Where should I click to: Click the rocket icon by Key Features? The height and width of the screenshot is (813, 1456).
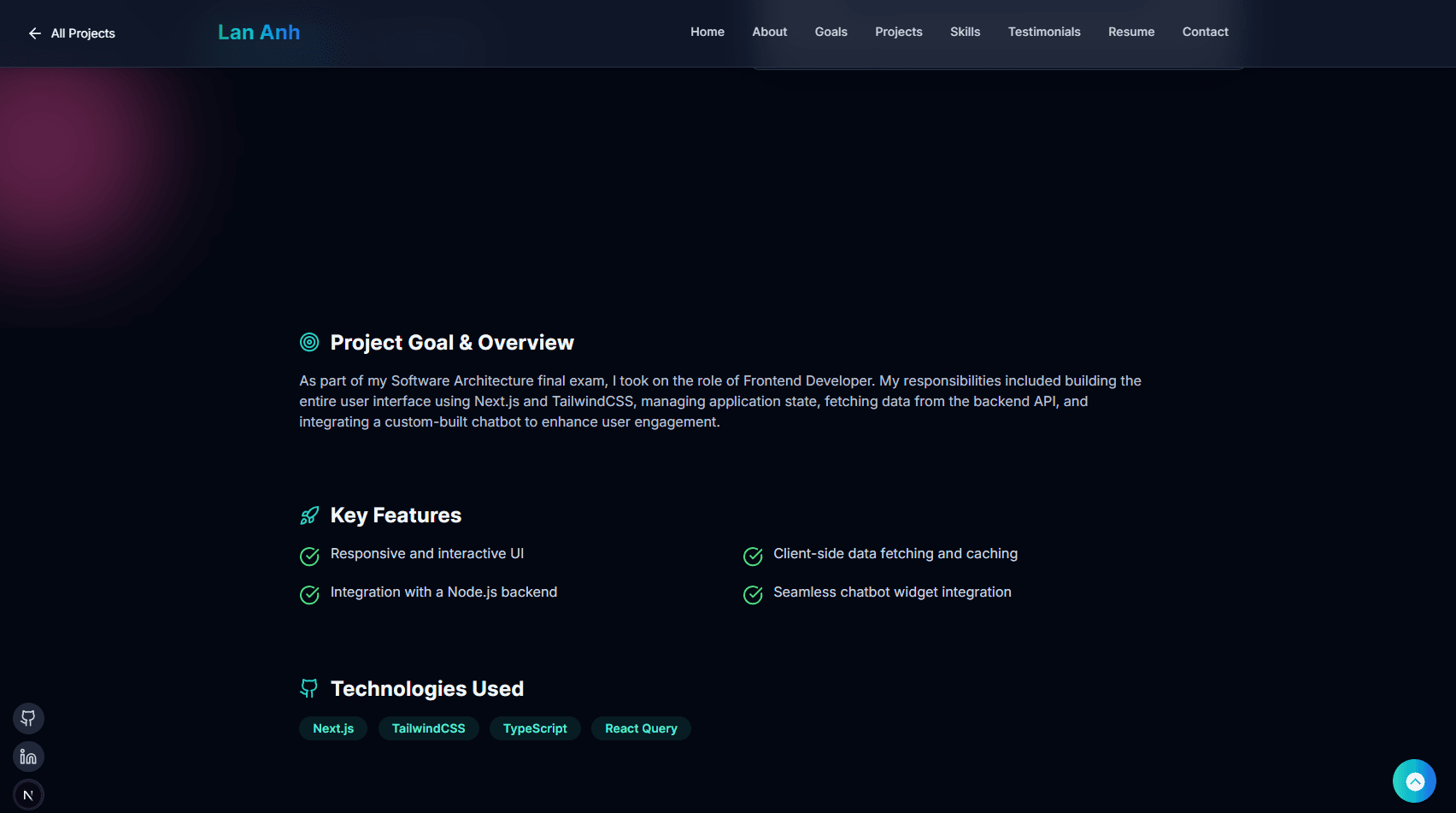click(x=309, y=515)
